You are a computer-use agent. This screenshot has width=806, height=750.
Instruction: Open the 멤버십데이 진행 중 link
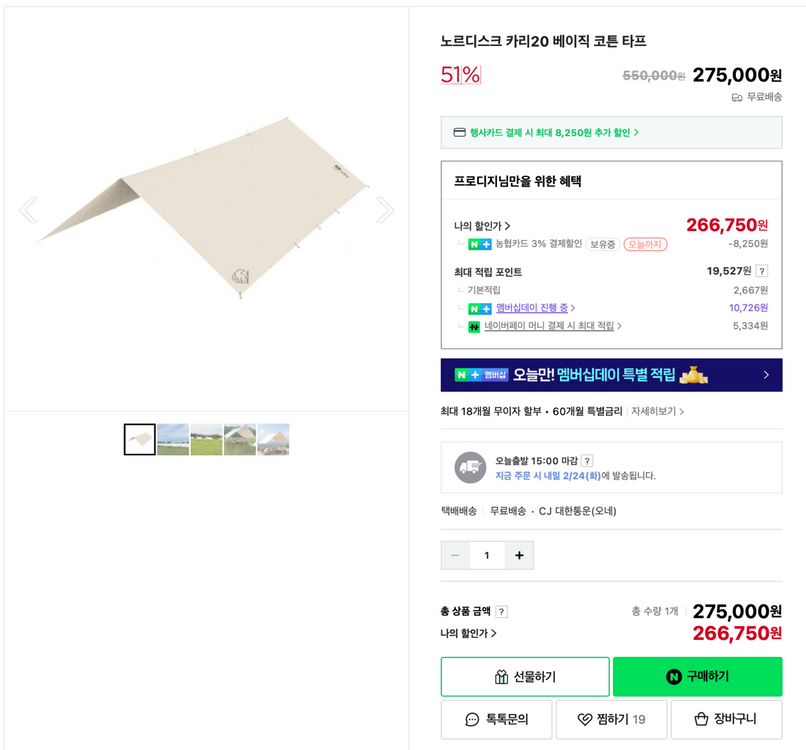535,307
